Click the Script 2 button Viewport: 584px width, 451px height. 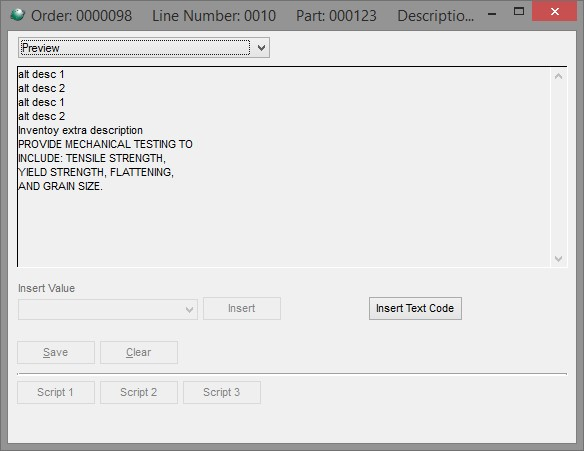[x=139, y=392]
